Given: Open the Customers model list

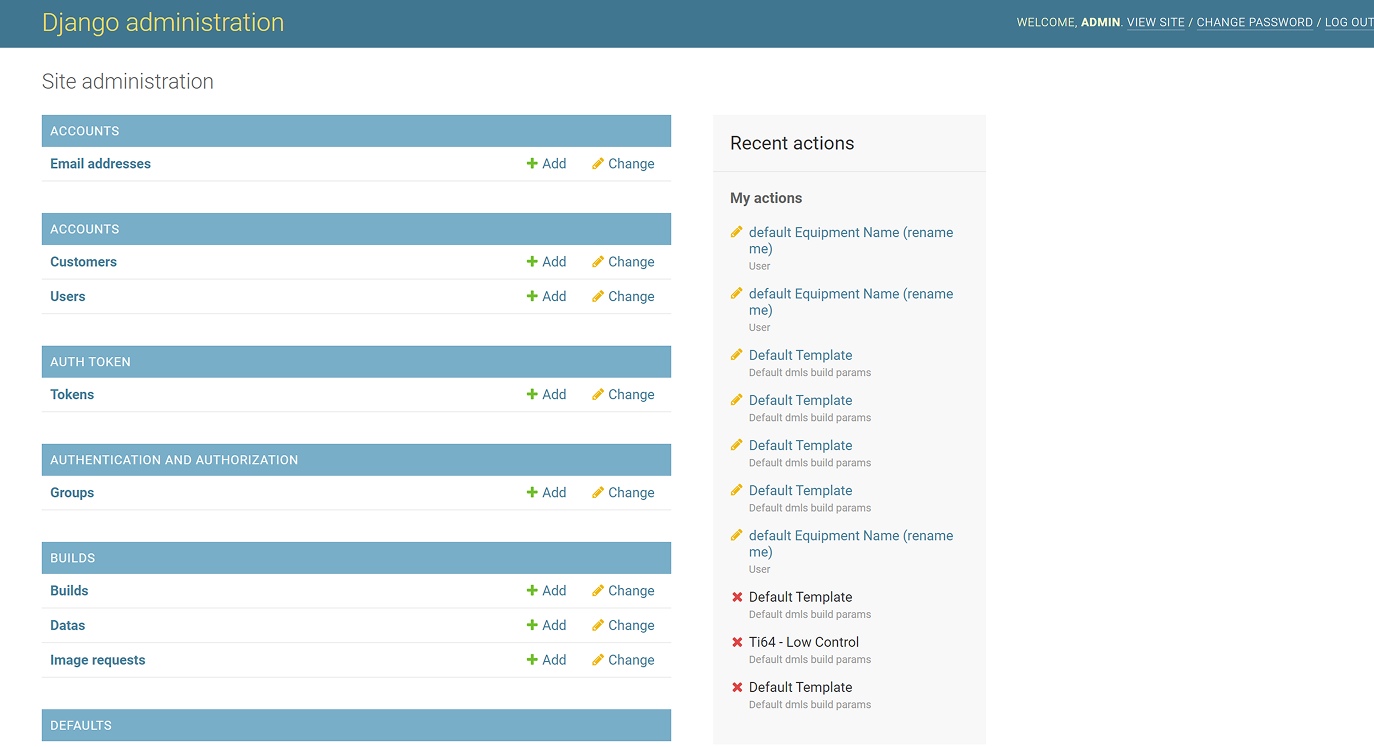Looking at the screenshot, I should pyautogui.click(x=83, y=262).
